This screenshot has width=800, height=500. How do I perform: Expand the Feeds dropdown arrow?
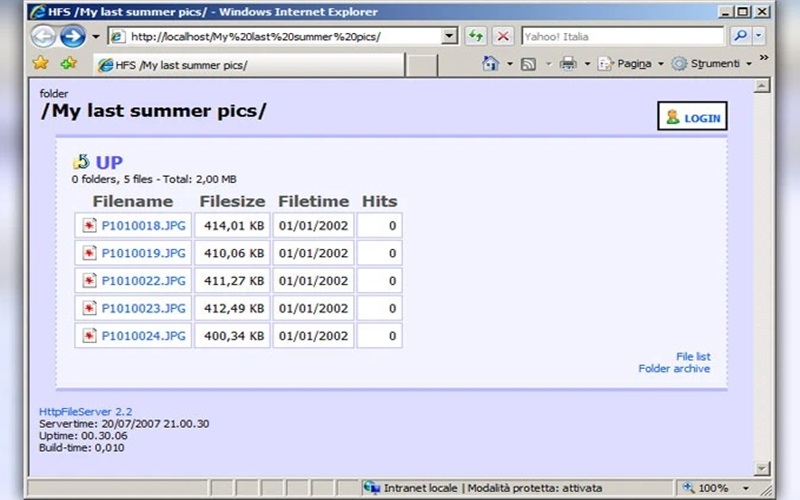(x=548, y=64)
